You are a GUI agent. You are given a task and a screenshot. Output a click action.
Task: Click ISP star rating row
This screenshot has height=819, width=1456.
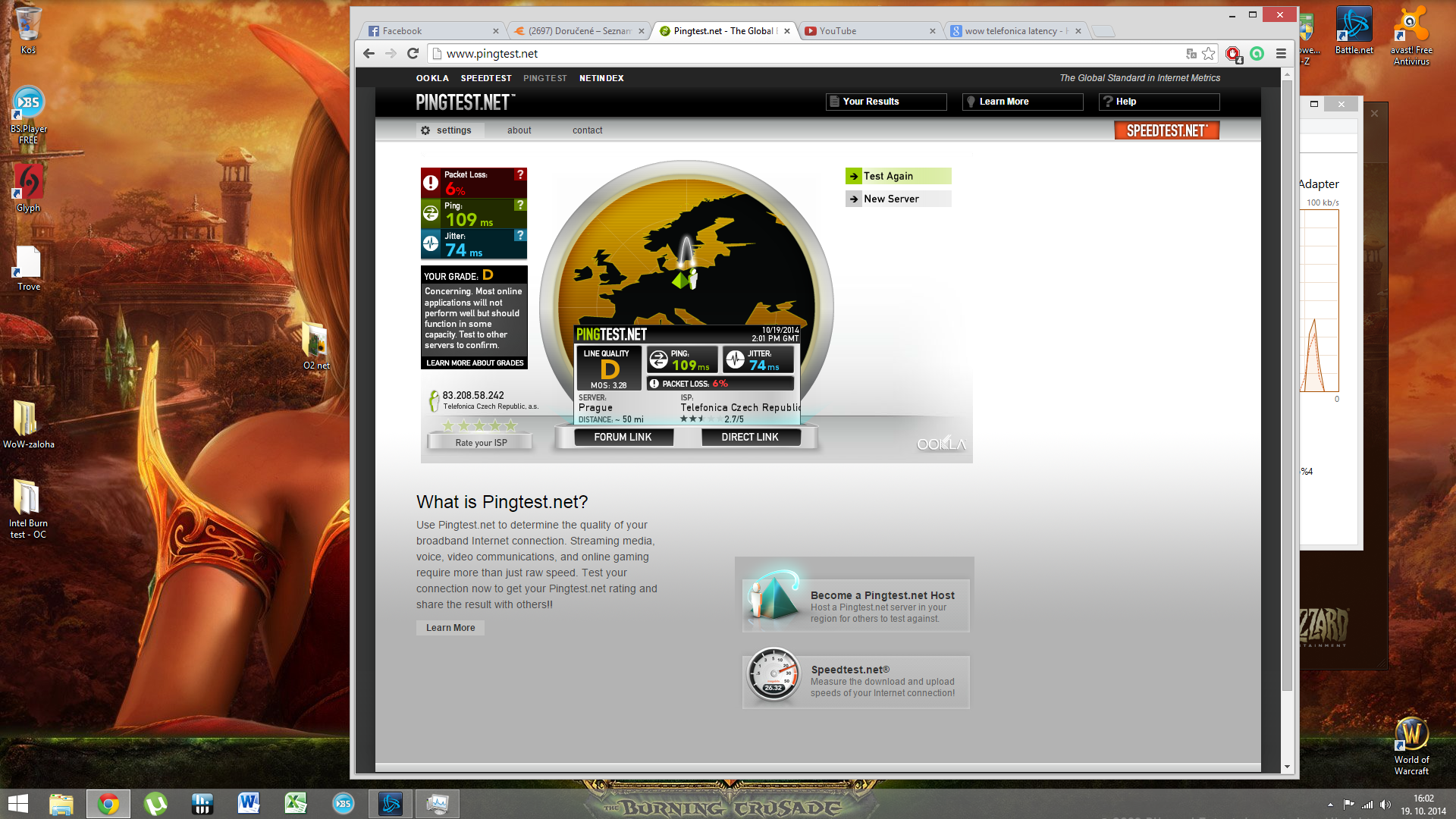[x=480, y=425]
